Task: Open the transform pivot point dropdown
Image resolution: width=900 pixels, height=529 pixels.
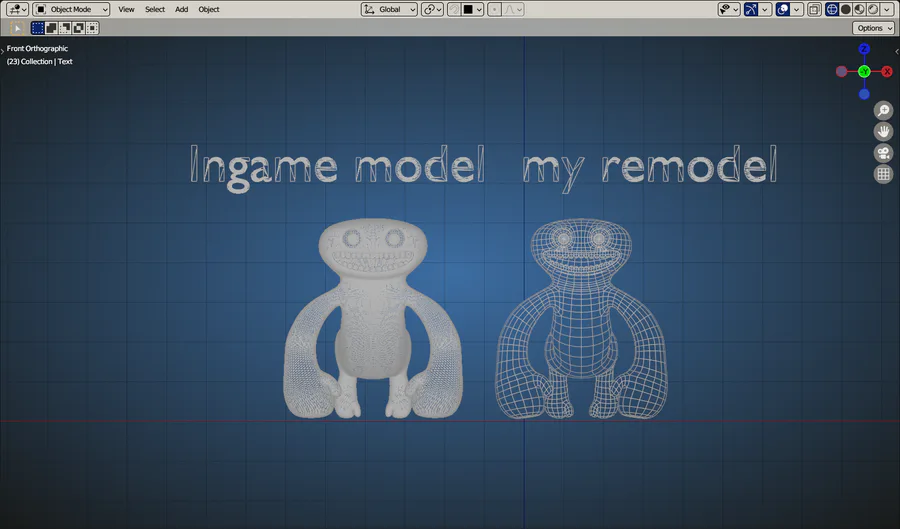Action: click(432, 9)
